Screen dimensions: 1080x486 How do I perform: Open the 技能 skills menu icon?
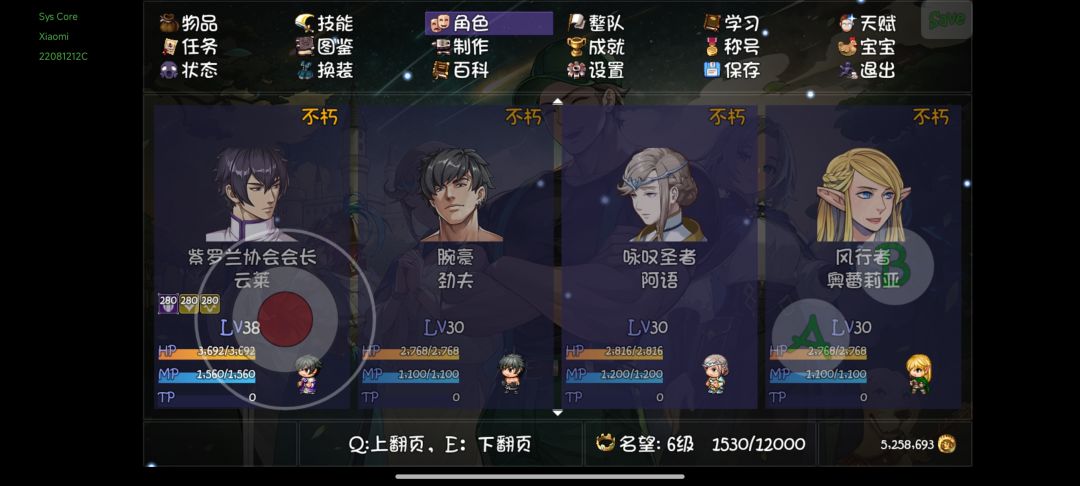click(305, 23)
